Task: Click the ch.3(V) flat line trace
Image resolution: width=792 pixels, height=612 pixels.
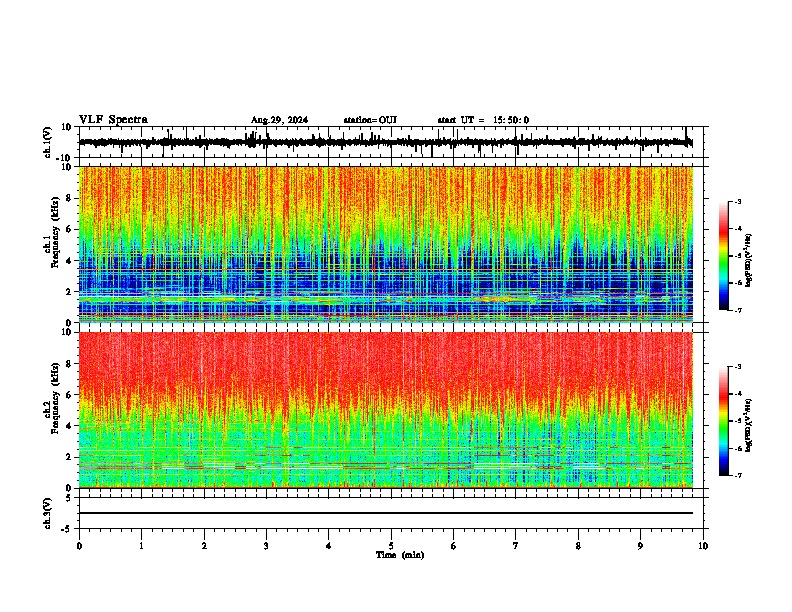Action: (386, 513)
